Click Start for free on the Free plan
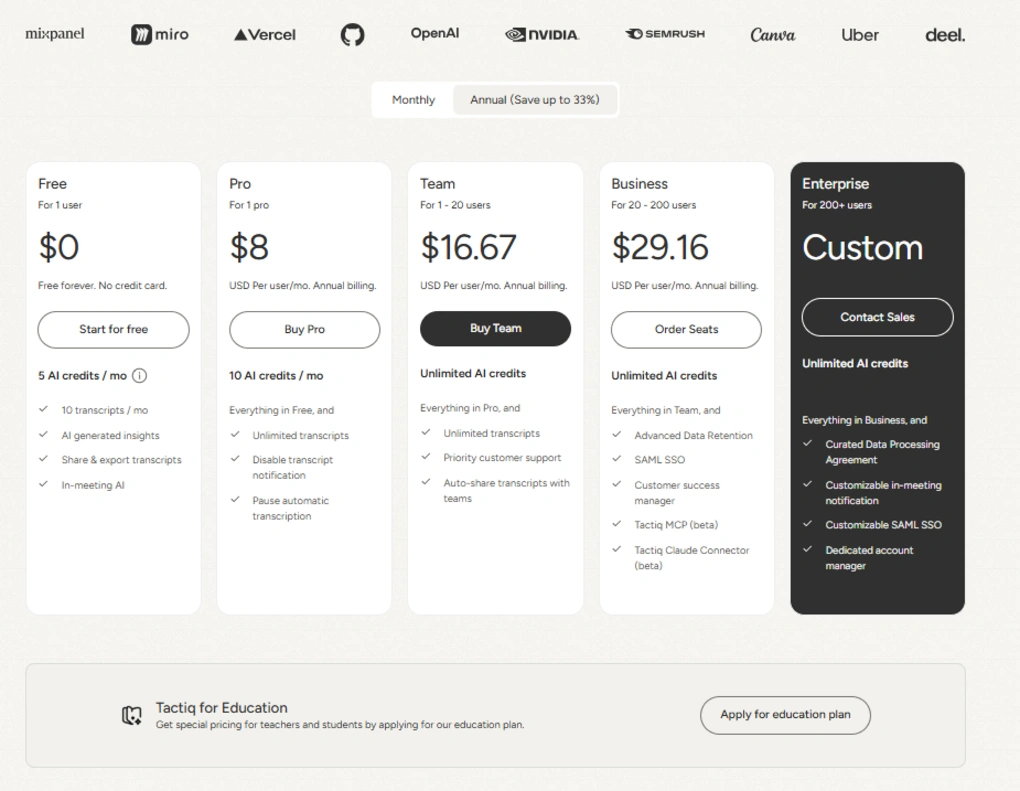The height and width of the screenshot is (791, 1020). pos(113,329)
